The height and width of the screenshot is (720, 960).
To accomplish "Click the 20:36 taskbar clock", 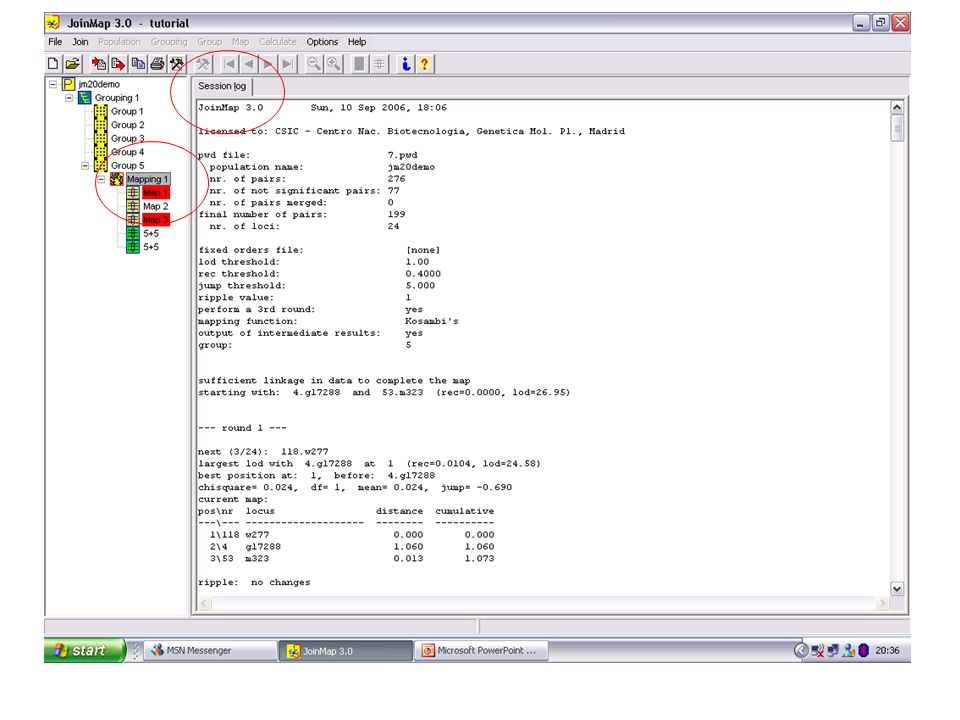I will [x=887, y=650].
